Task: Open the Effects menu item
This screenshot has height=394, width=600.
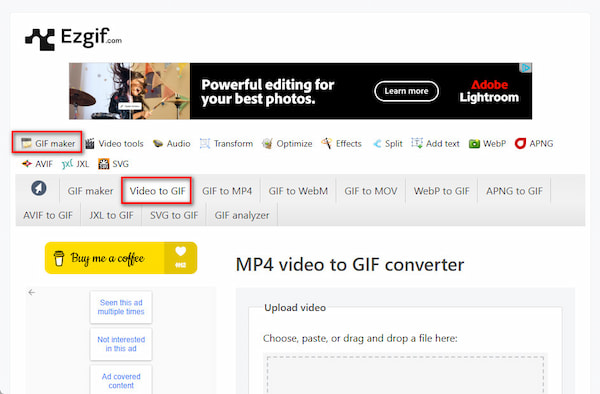Action: click(x=341, y=143)
